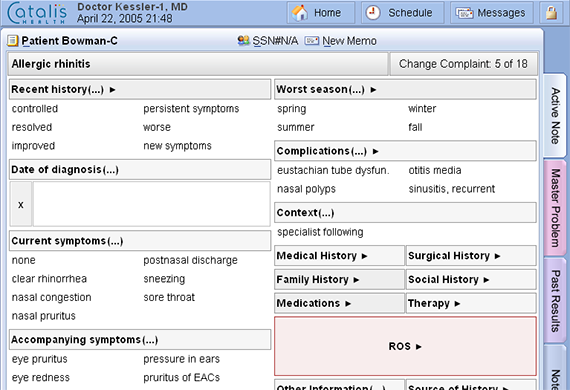Viewport: 570px width, 390px height.
Task: Expand Medical History
Action: click(339, 256)
